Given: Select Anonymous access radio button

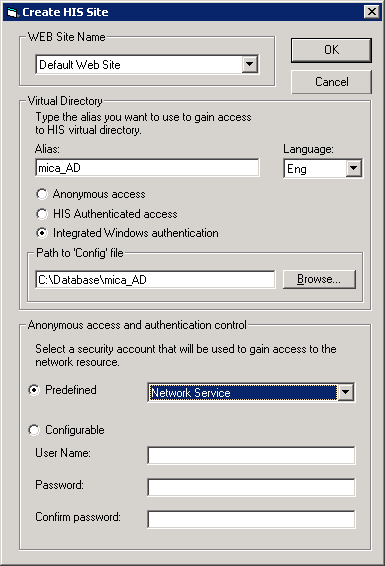Looking at the screenshot, I should (x=42, y=194).
